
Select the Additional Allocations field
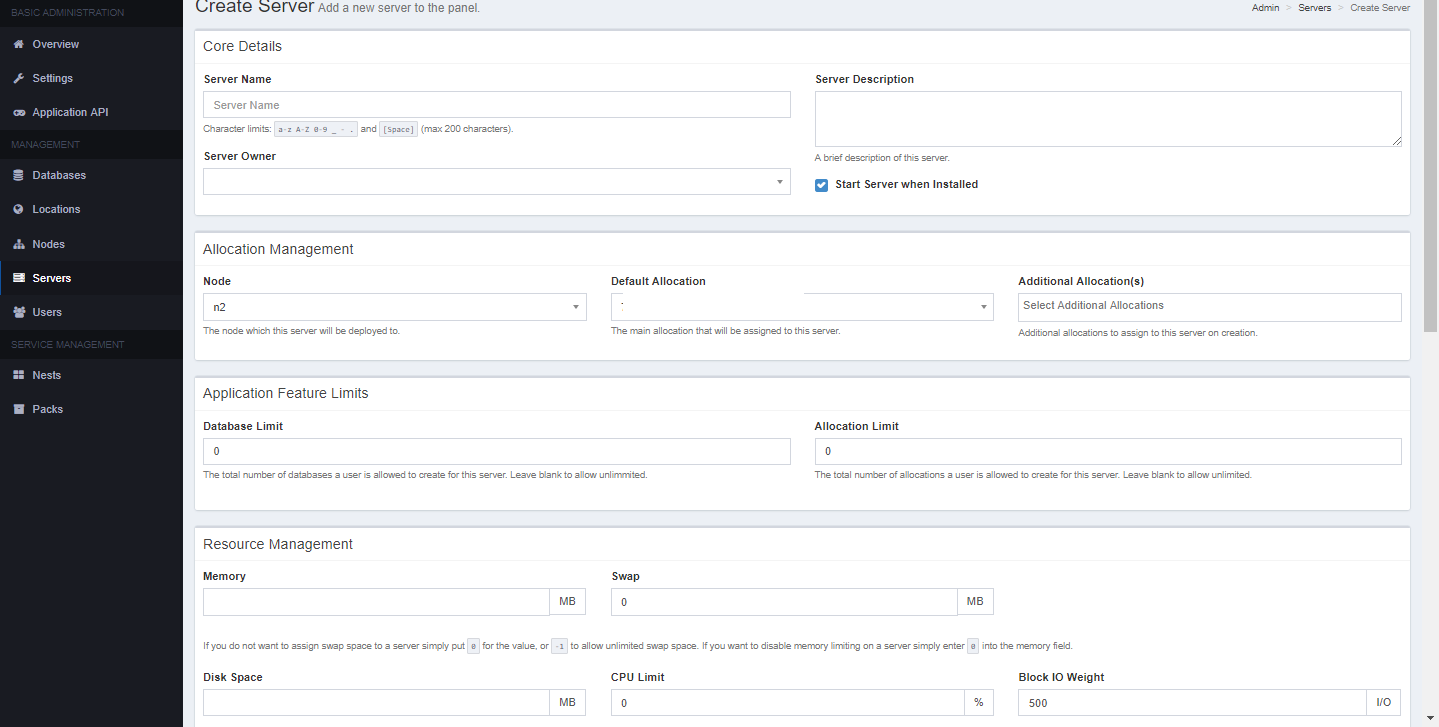point(1209,307)
